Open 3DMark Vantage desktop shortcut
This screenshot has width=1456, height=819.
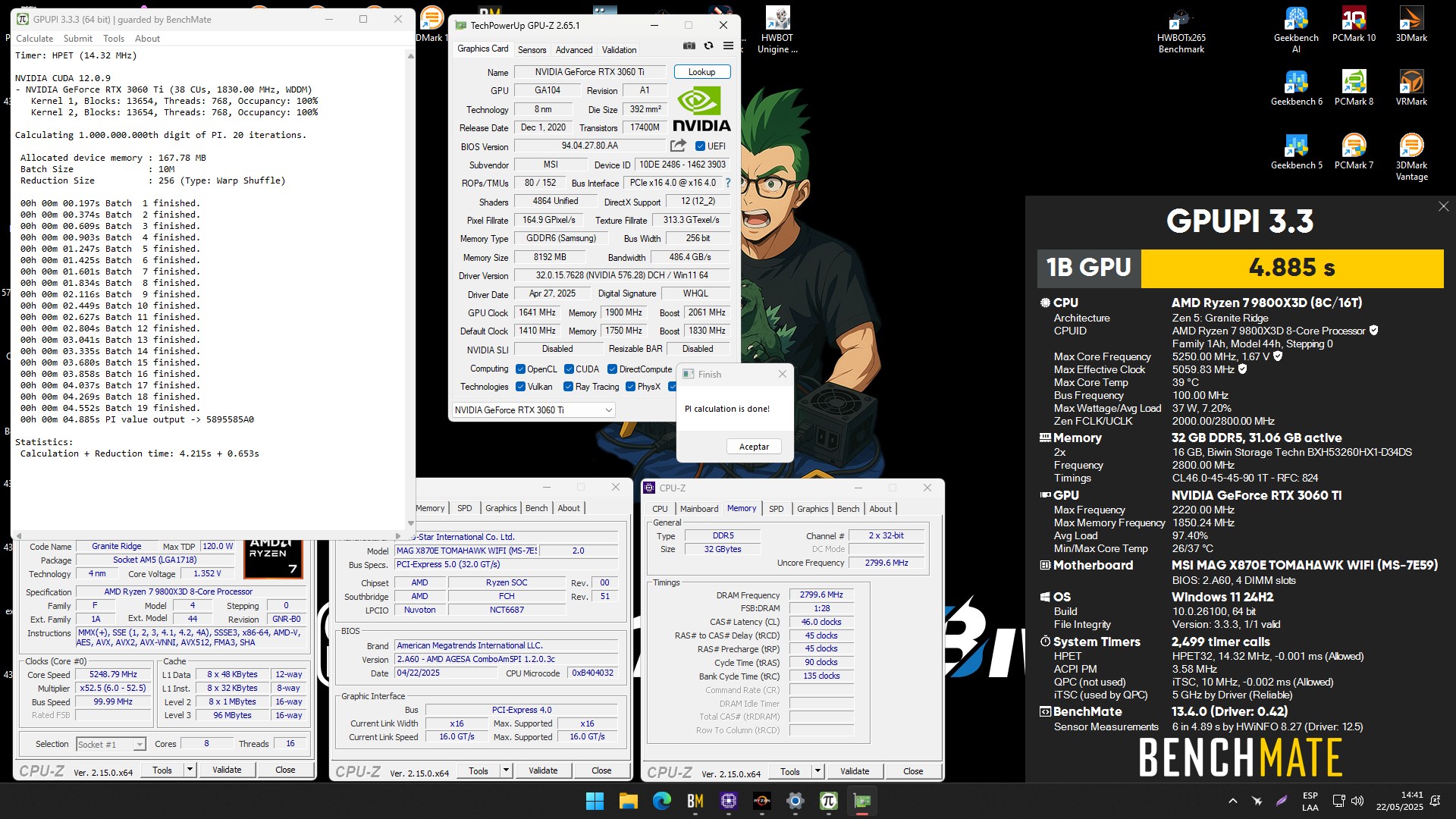(1411, 157)
